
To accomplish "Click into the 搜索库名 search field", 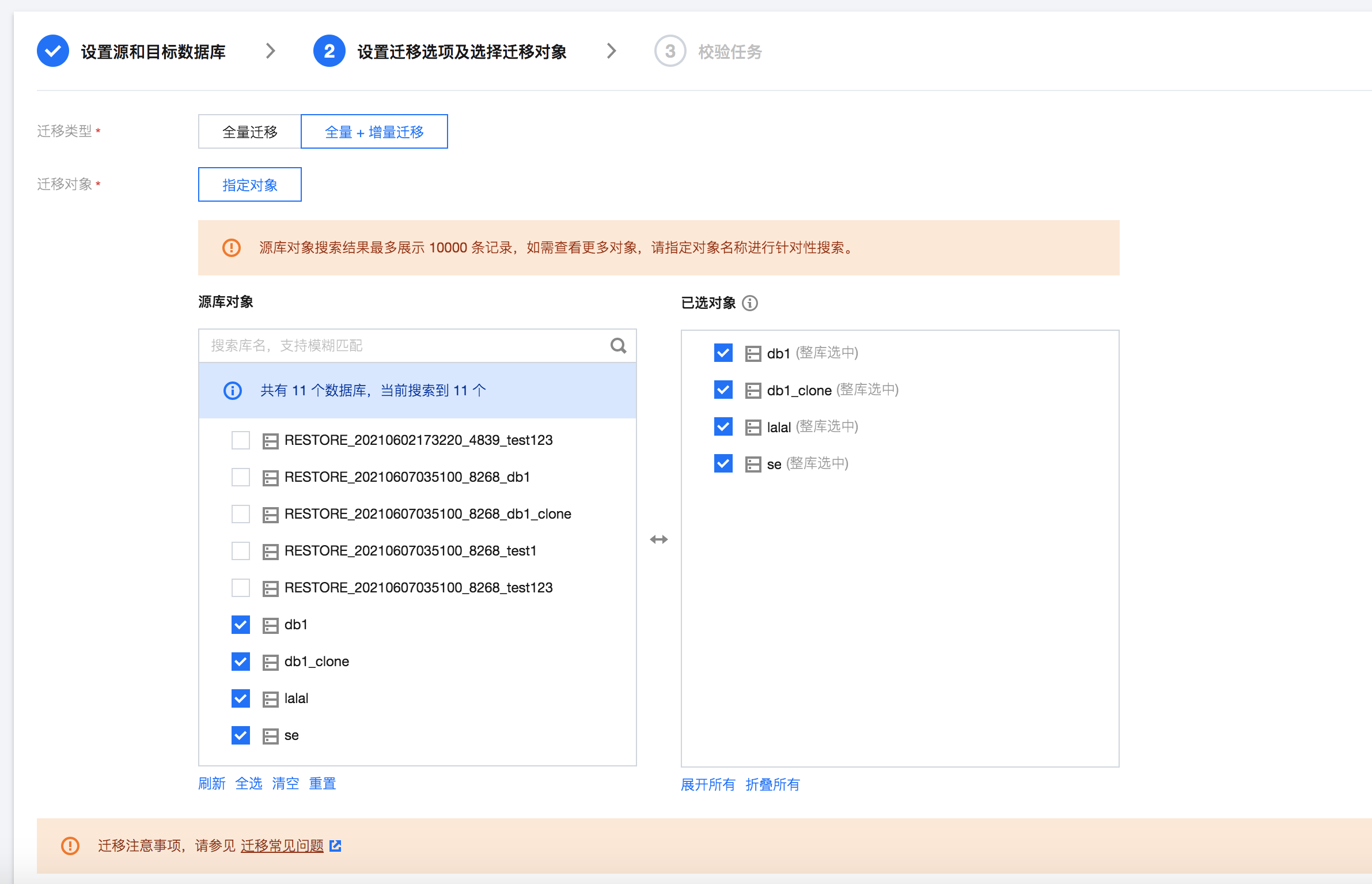I will (403, 346).
